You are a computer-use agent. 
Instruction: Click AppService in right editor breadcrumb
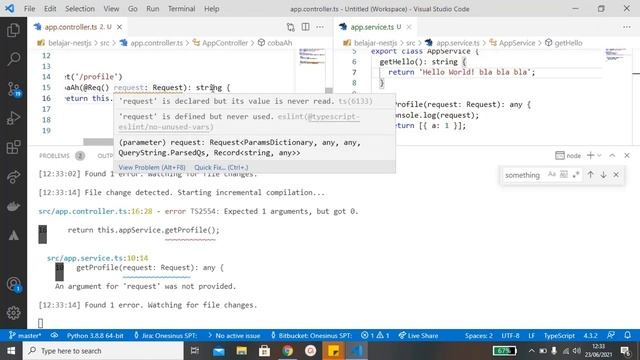(517, 43)
